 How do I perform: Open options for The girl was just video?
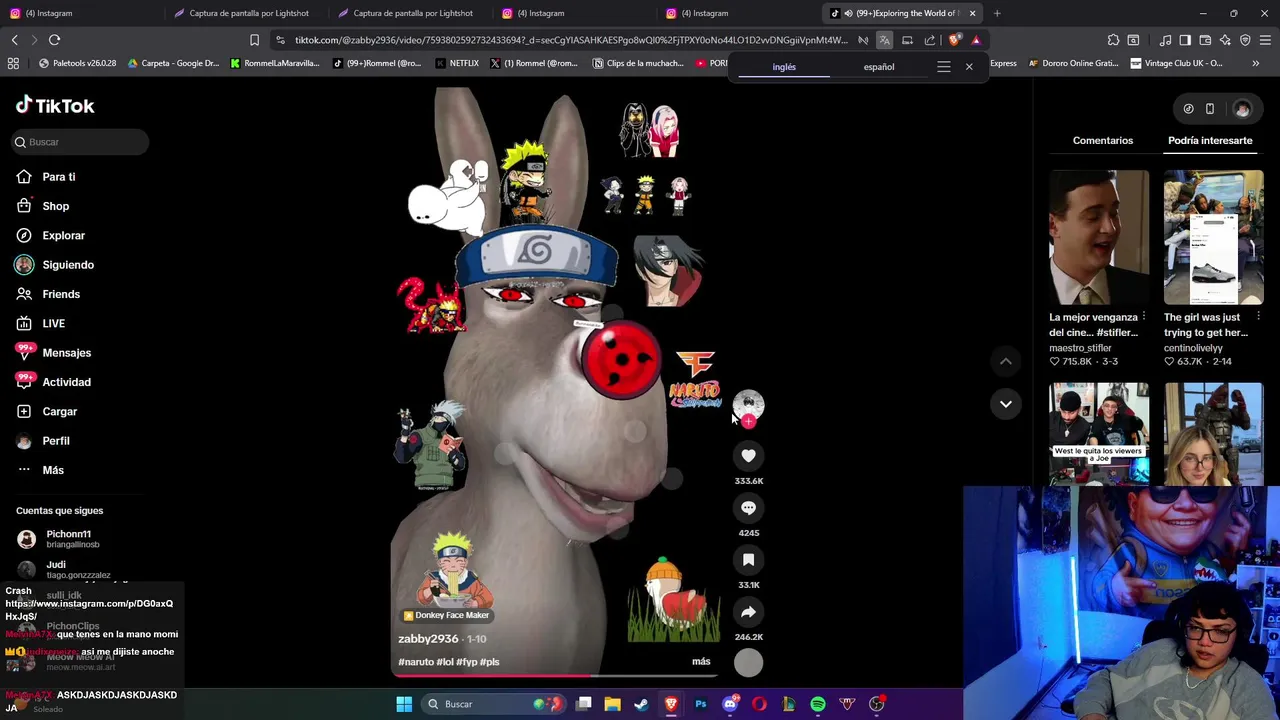coord(1258,317)
